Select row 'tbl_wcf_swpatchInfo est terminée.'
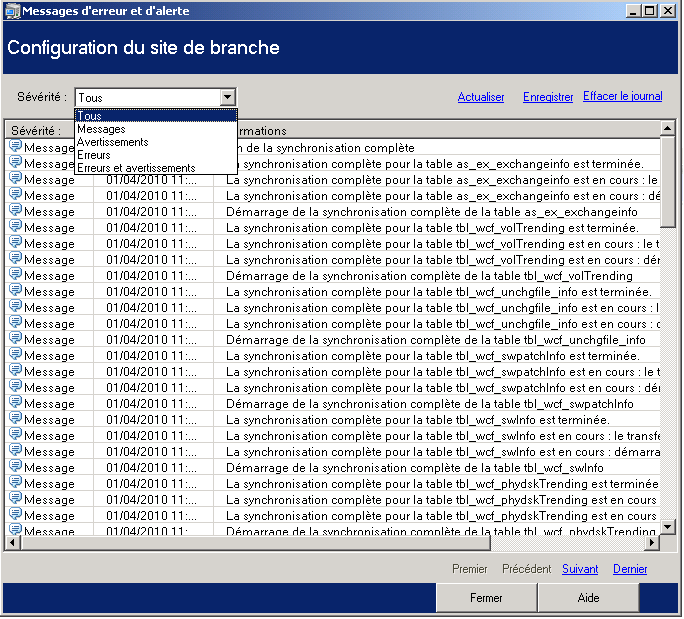Screen dimensions: 684x619 tap(332, 356)
